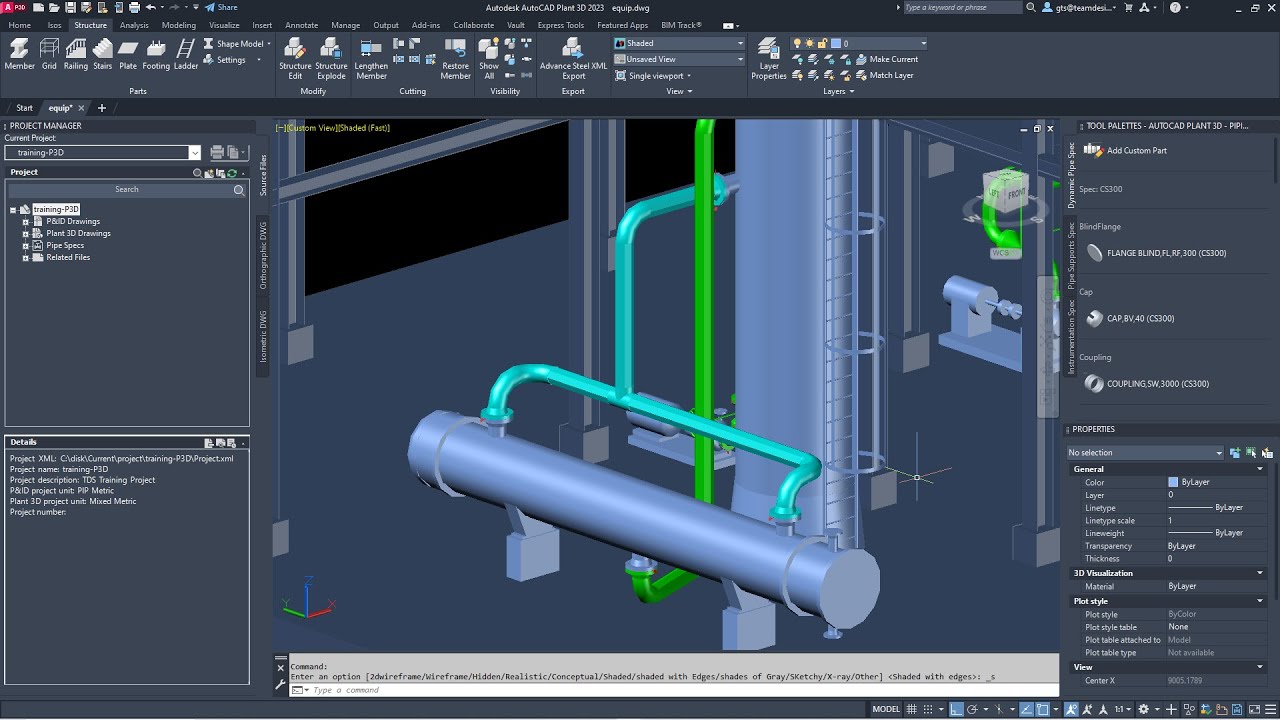Screen dimensions: 1280x720
Task: Toggle object snap tracking in status bar
Action: click(x=1026, y=709)
